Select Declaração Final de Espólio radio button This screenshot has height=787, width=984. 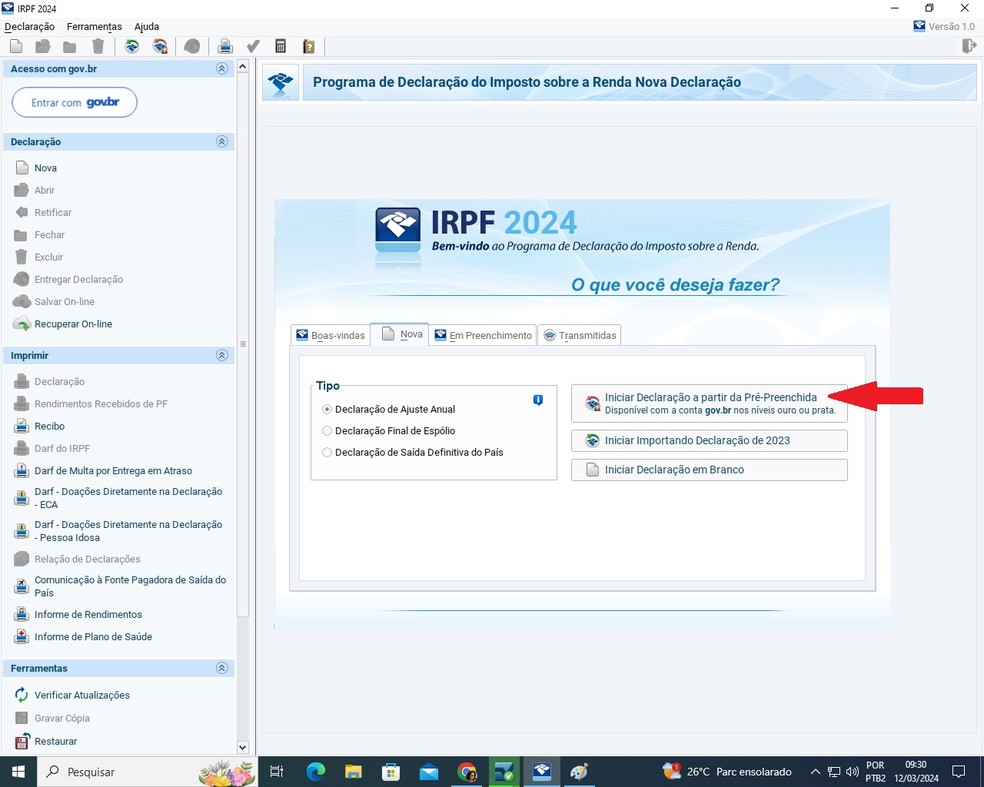[x=326, y=431]
